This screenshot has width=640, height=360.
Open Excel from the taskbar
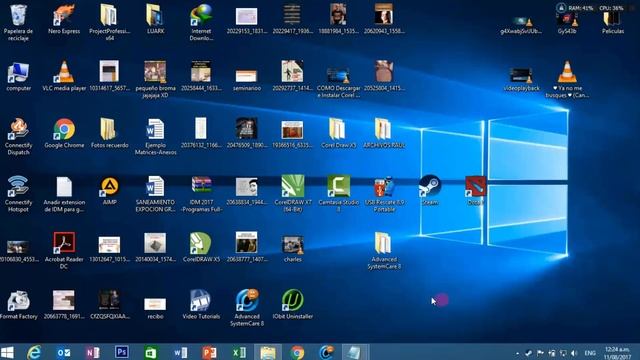(x=239, y=352)
